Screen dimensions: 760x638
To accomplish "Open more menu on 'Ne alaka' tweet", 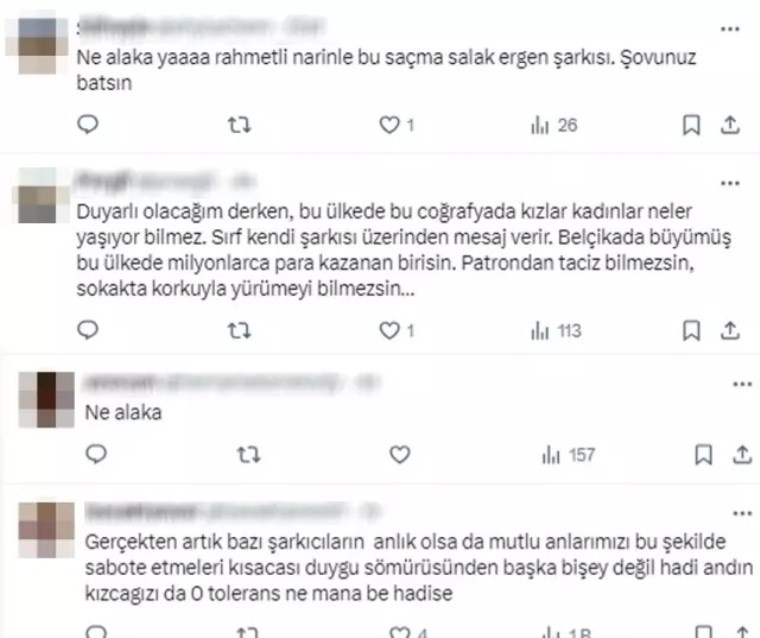I will coord(742,384).
